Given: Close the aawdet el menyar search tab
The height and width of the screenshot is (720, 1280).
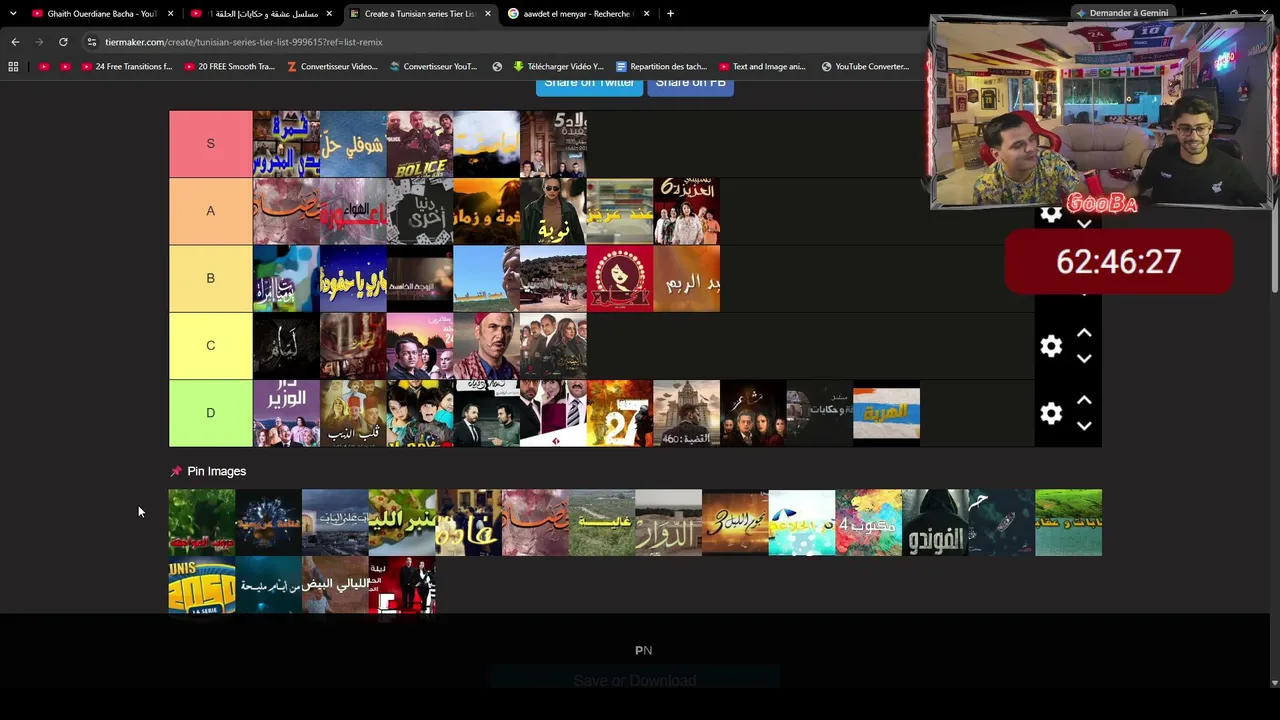Looking at the screenshot, I should pos(647,14).
